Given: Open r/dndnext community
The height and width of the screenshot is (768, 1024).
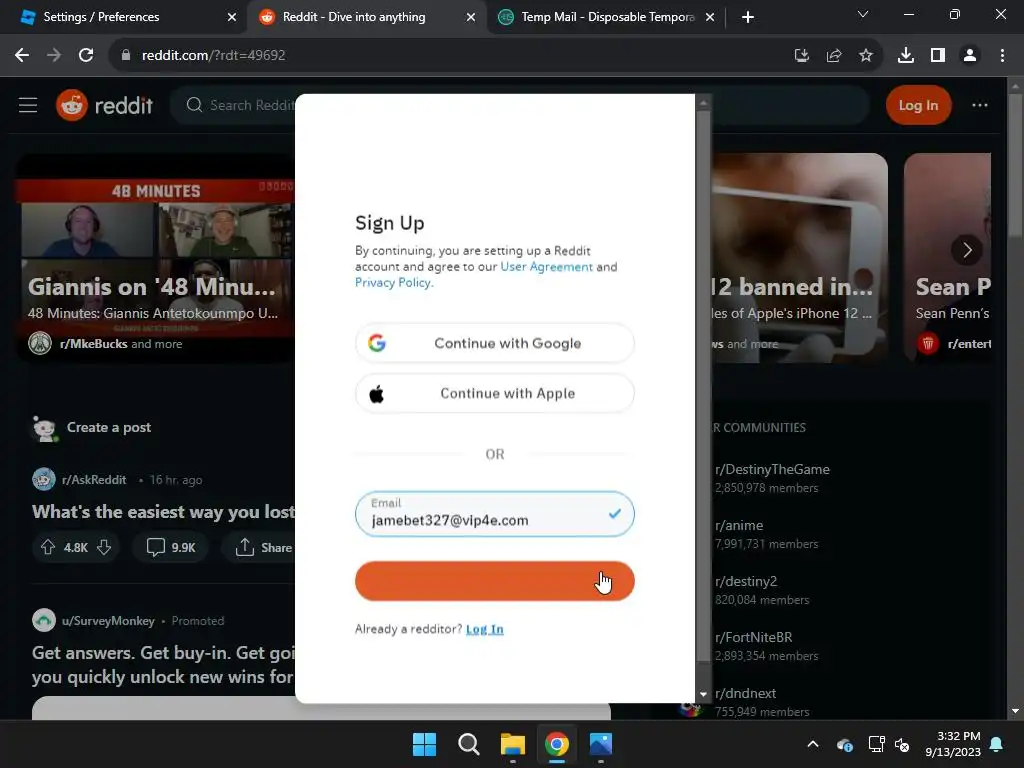Looking at the screenshot, I should point(745,694).
